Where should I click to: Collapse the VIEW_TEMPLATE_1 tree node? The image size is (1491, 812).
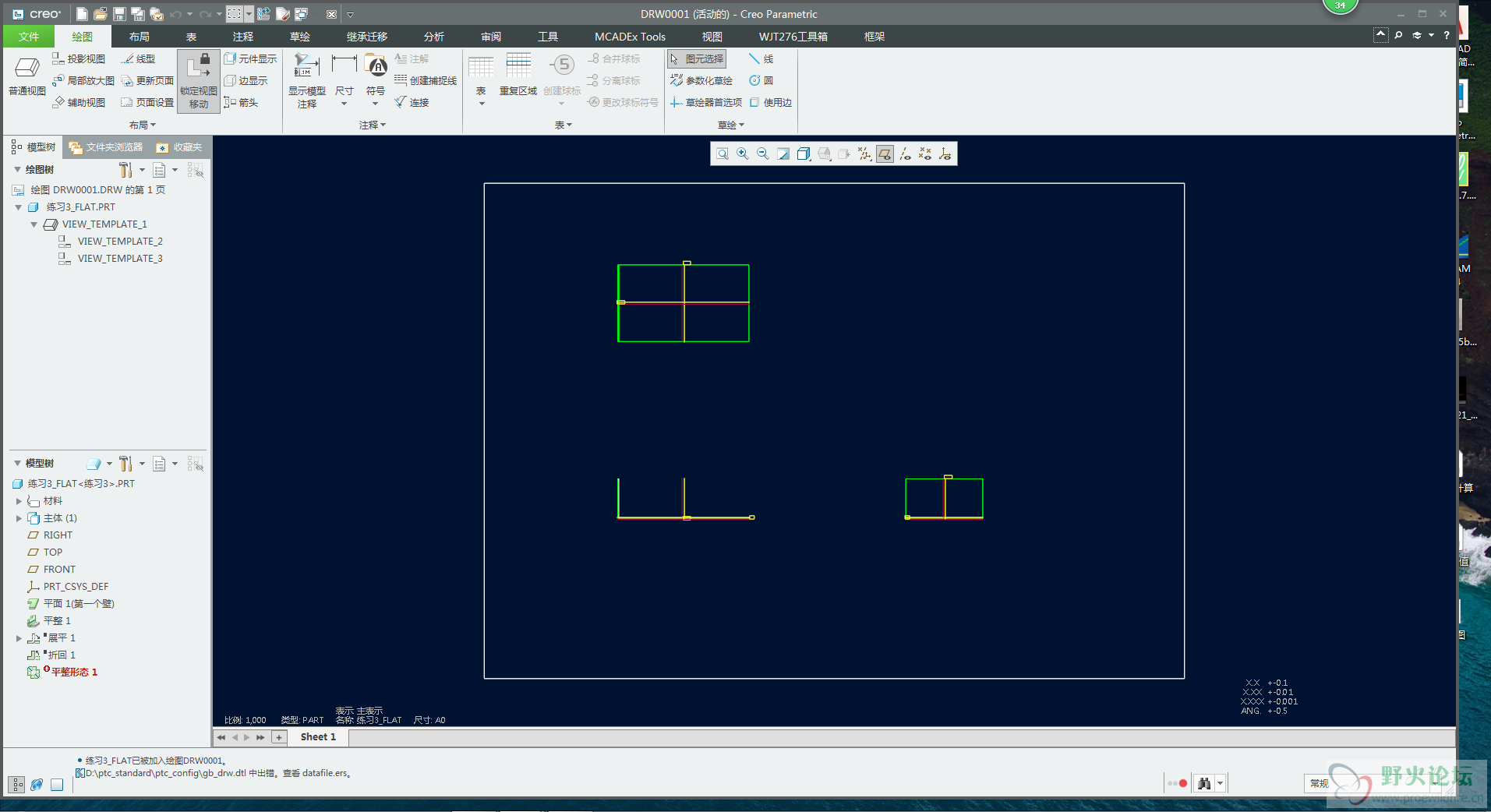coord(34,224)
